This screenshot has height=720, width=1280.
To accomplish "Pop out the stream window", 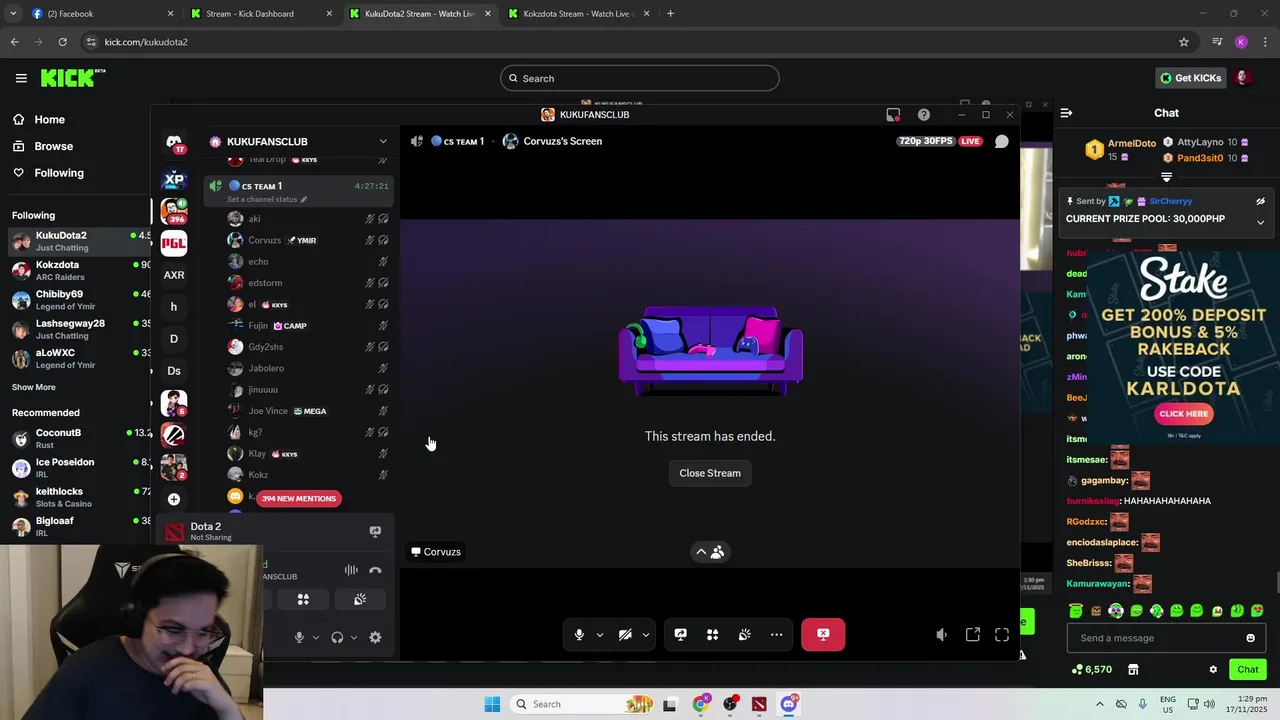I will click(x=972, y=635).
